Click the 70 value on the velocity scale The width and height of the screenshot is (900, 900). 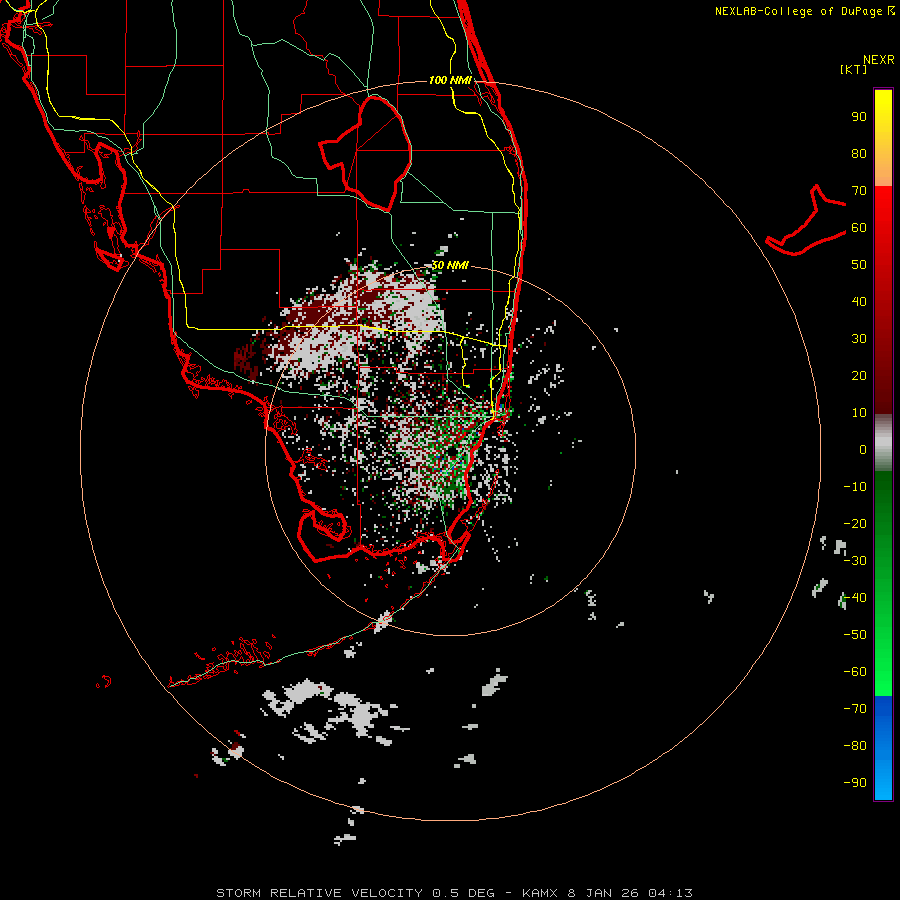859,191
